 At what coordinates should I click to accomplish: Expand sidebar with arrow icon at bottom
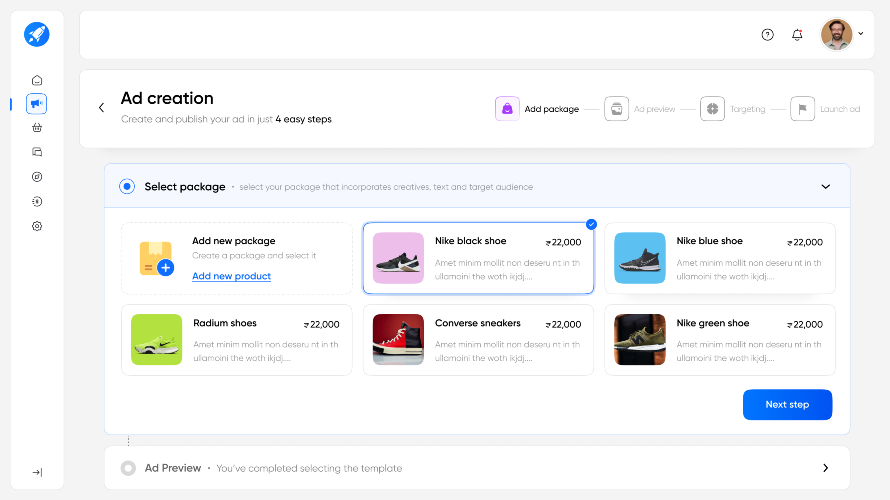[37, 472]
